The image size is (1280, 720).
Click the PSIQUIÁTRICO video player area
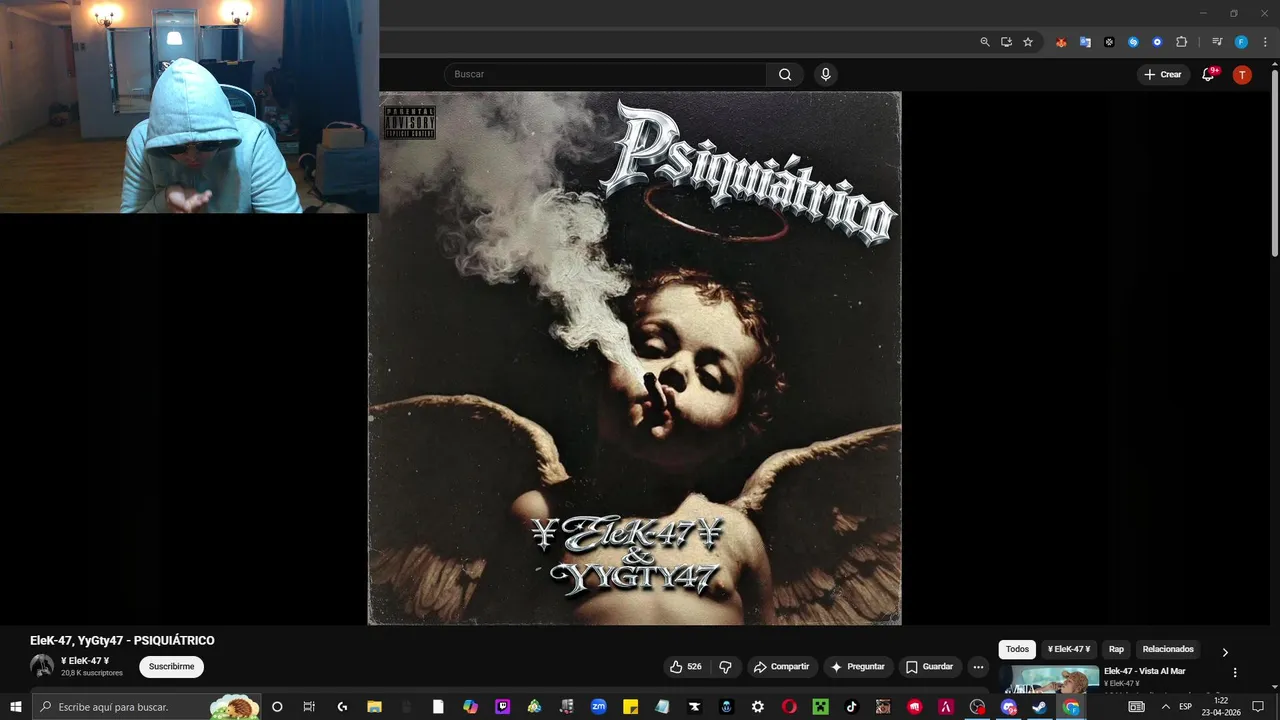[634, 358]
